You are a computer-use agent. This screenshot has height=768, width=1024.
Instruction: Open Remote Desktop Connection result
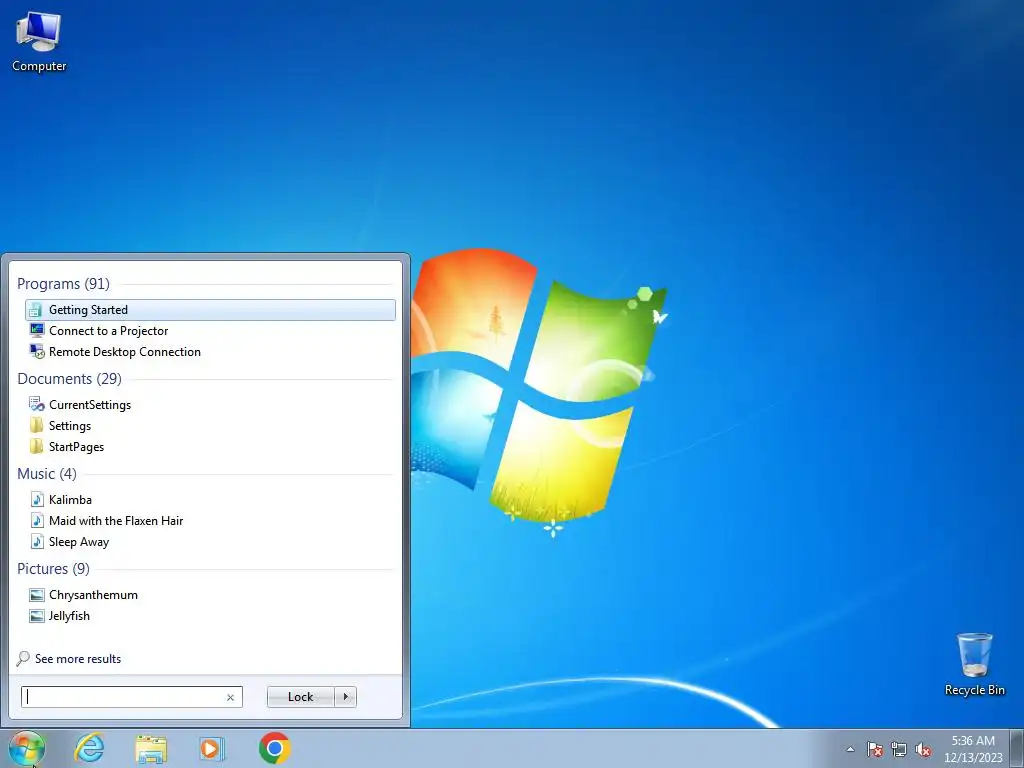(x=210, y=351)
